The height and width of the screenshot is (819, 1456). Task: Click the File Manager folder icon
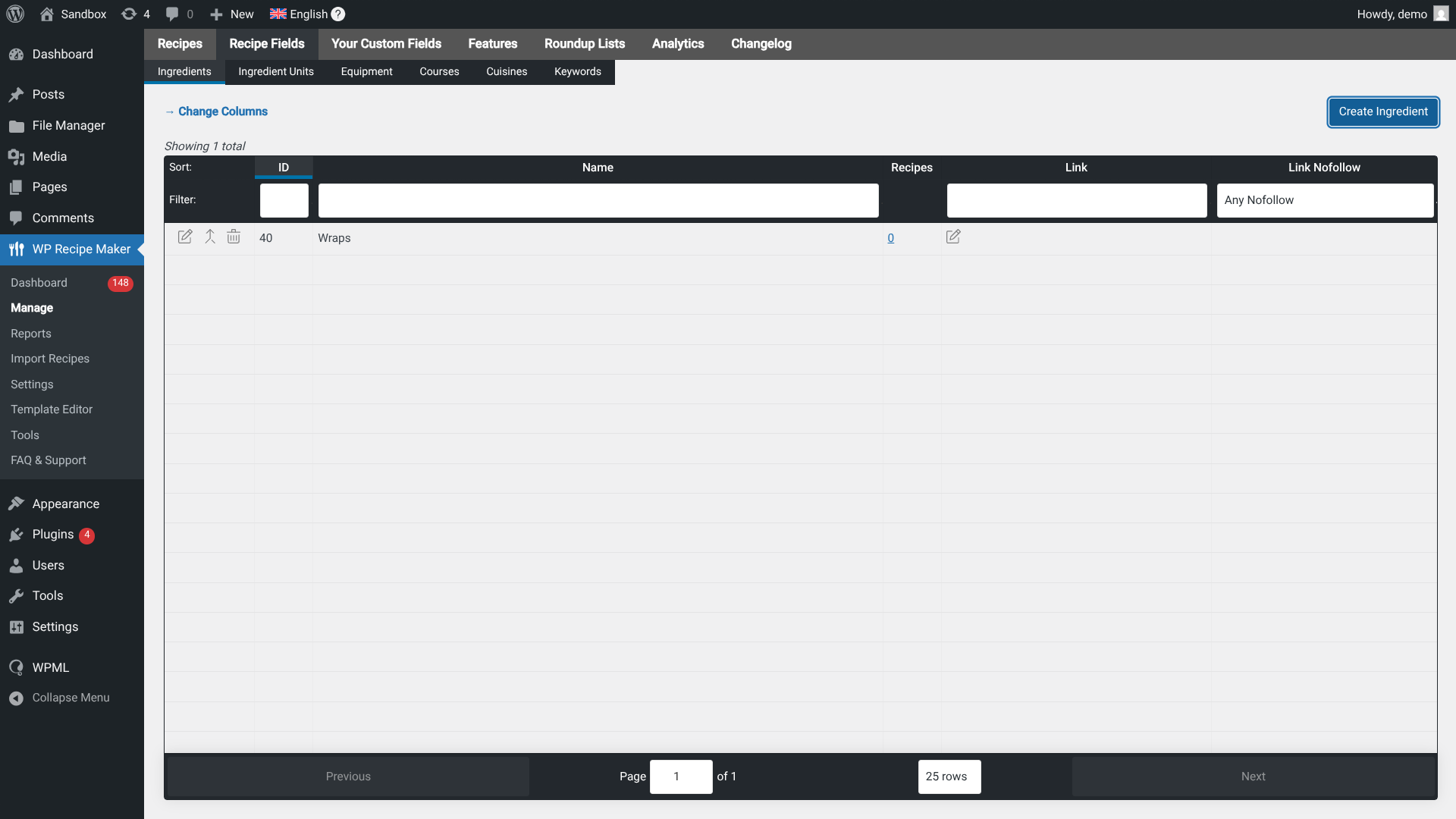click(x=16, y=125)
